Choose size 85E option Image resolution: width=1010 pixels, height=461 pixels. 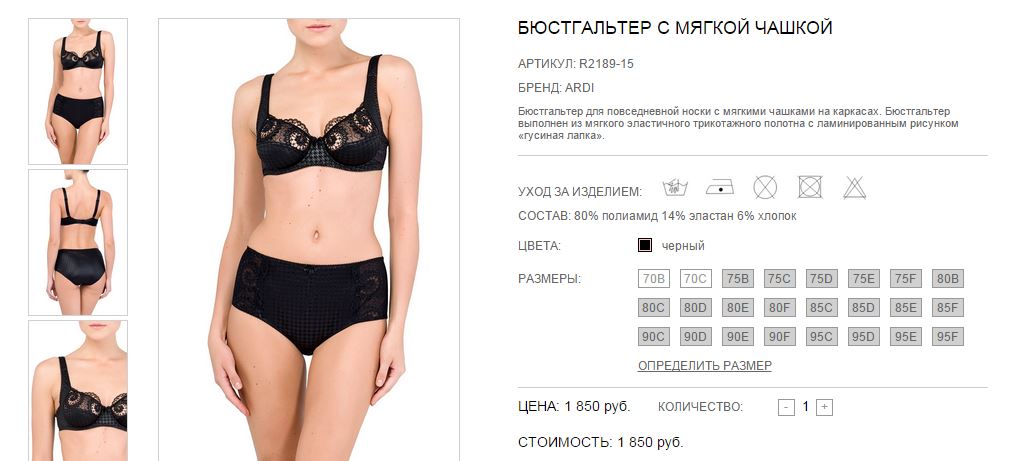(906, 308)
